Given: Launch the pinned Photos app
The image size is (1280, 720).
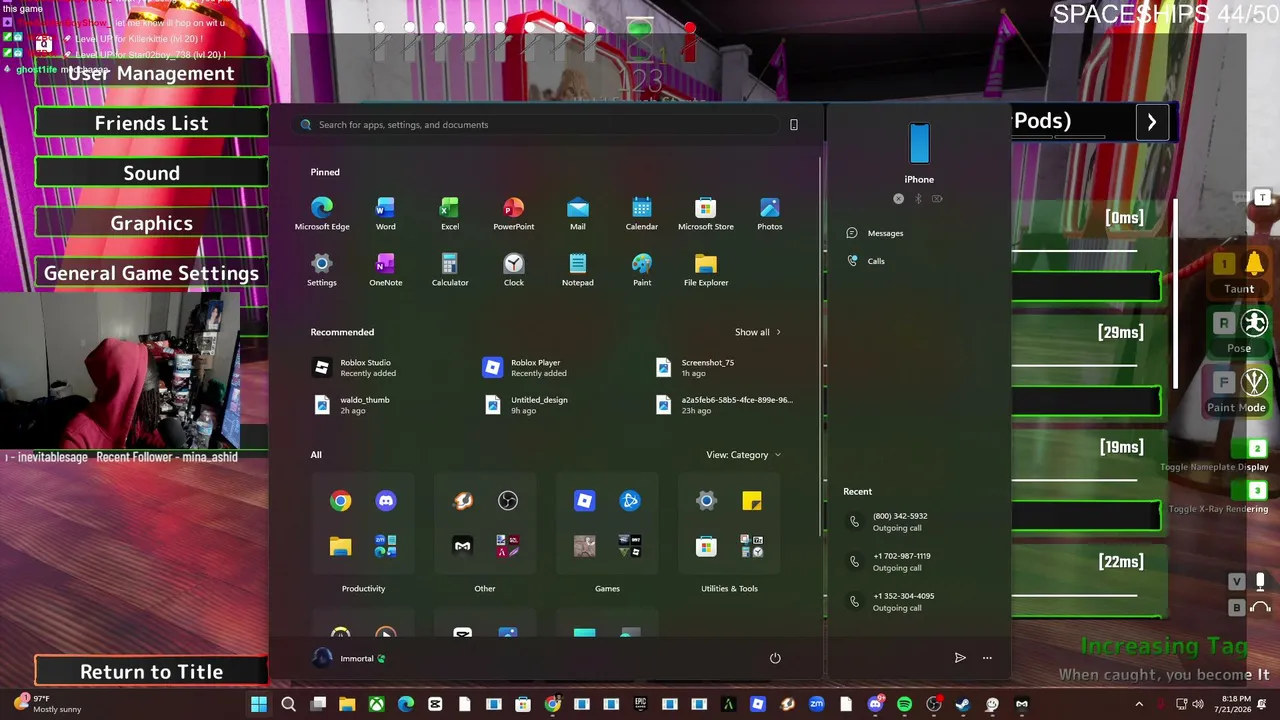Looking at the screenshot, I should point(770,214).
